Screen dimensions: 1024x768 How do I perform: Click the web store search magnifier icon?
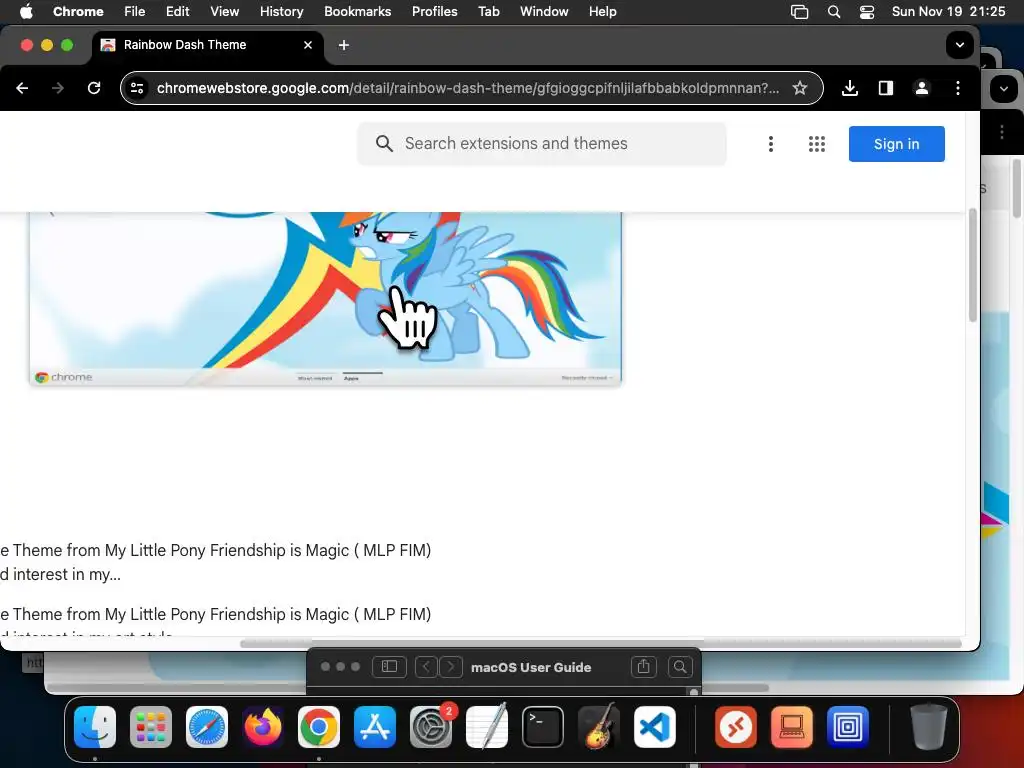384,144
